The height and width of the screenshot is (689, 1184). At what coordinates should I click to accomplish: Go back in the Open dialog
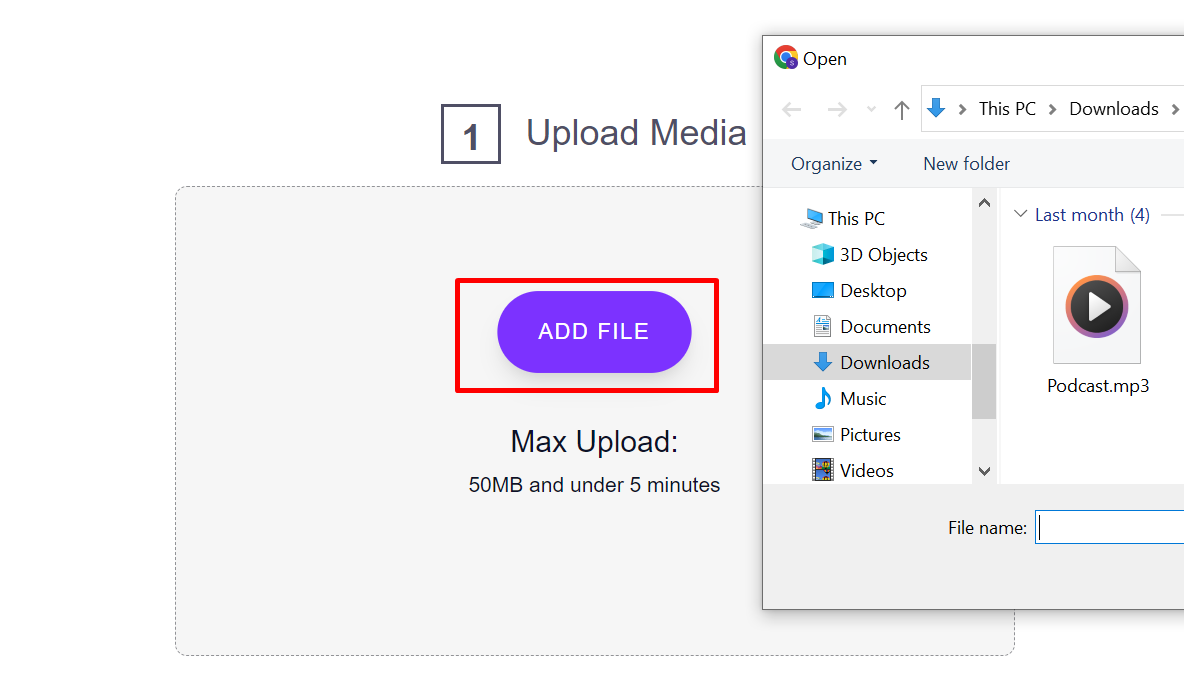click(x=791, y=110)
